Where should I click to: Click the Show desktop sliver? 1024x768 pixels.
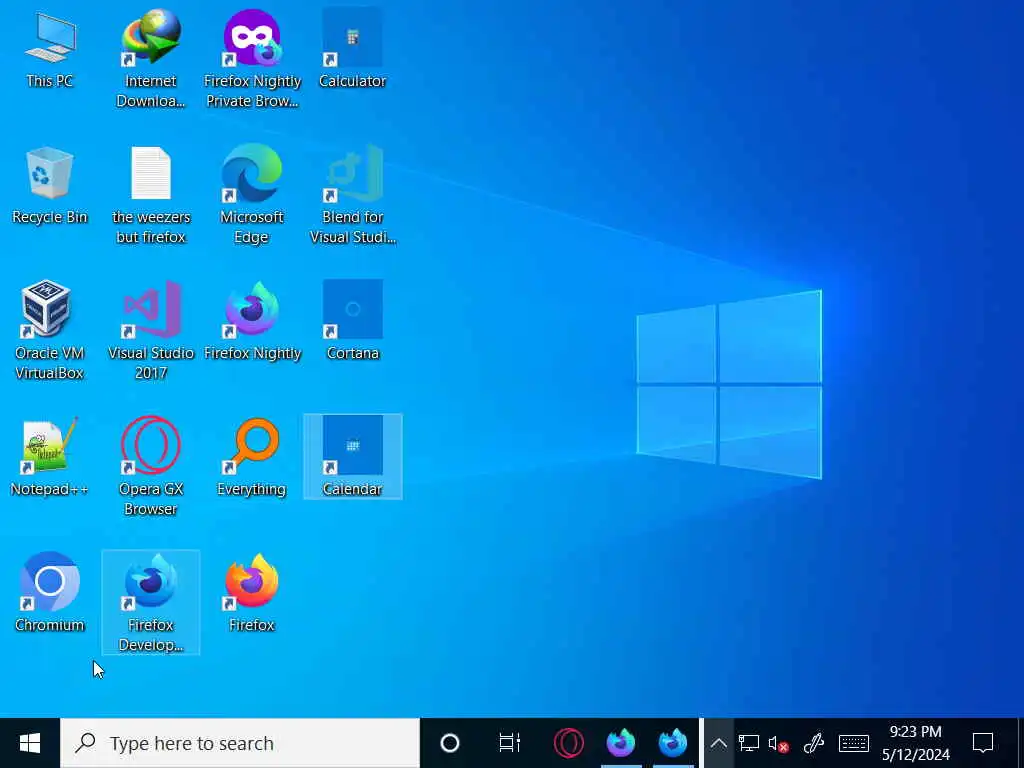pos(1020,743)
